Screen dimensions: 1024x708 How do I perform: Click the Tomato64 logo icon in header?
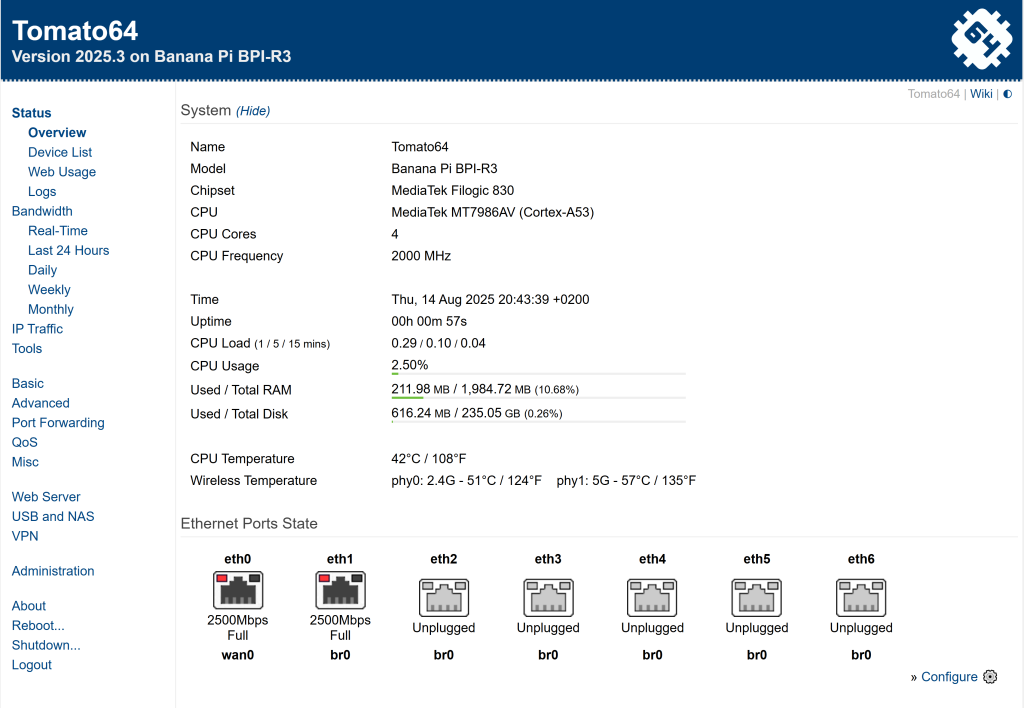coord(981,39)
